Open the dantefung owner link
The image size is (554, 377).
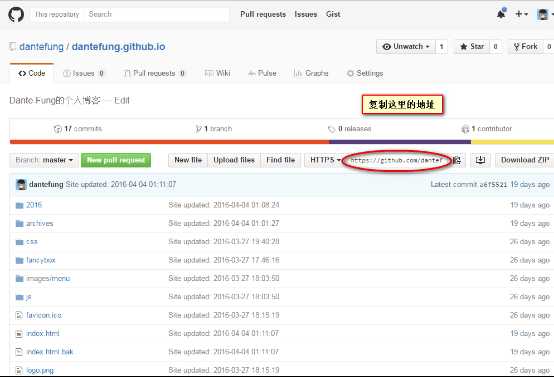[41, 47]
